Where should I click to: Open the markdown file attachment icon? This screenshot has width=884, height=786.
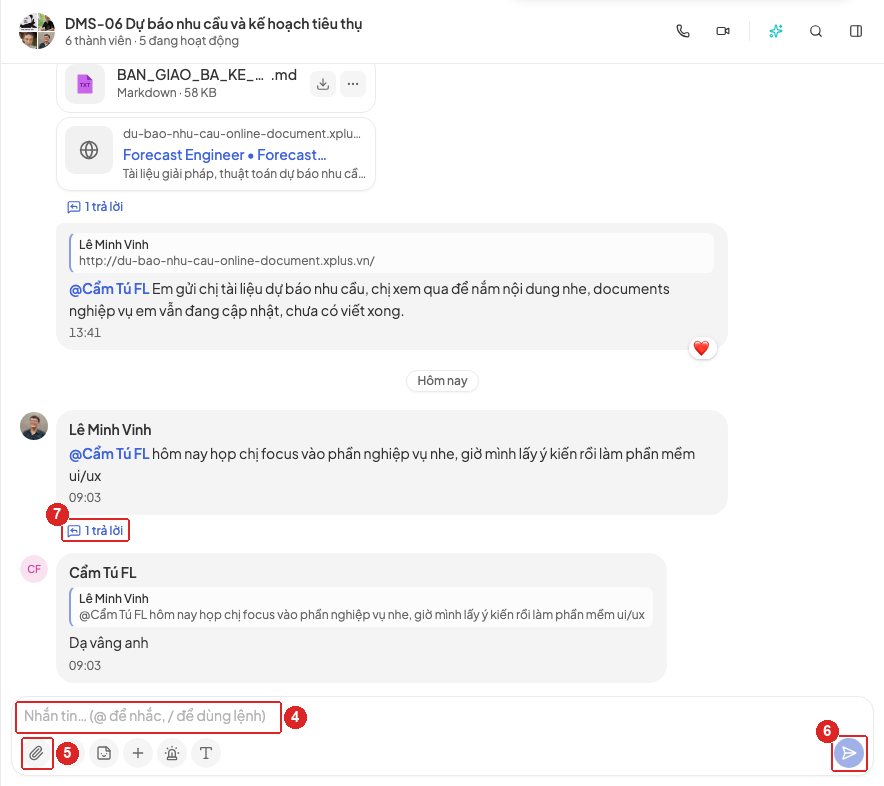click(x=85, y=84)
